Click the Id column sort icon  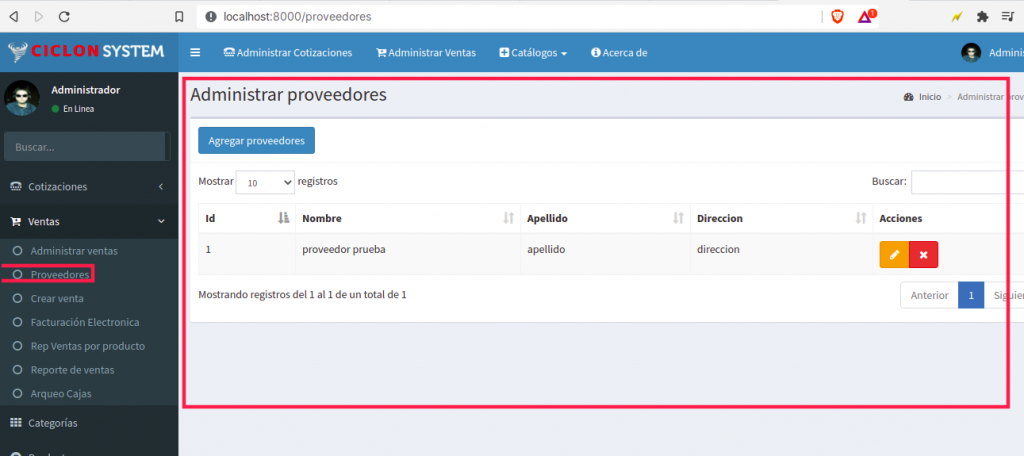point(283,218)
